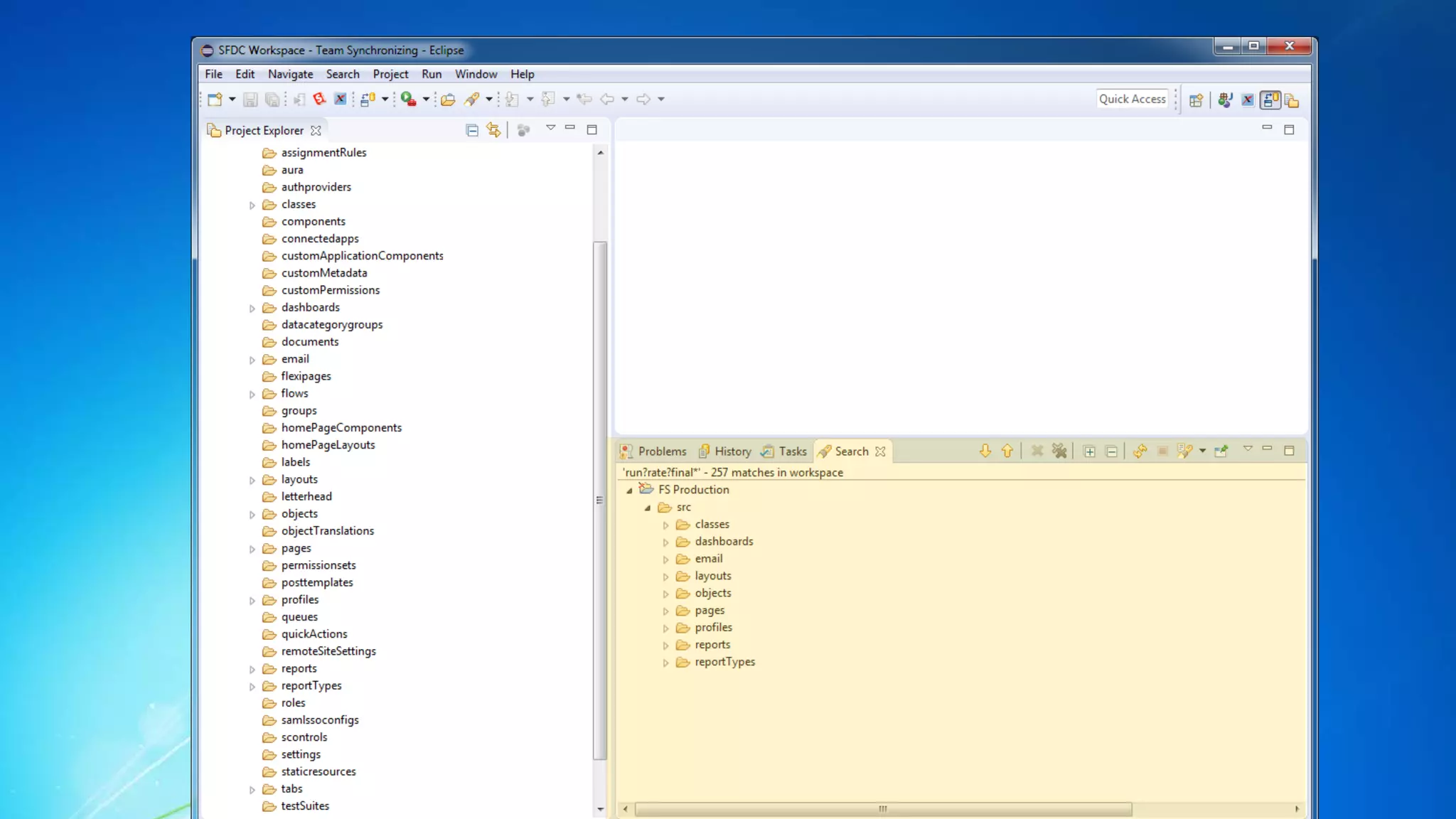Image resolution: width=1456 pixels, height=819 pixels.
Task: Click the Search view horizontal scrollbar thumb
Action: [x=882, y=809]
